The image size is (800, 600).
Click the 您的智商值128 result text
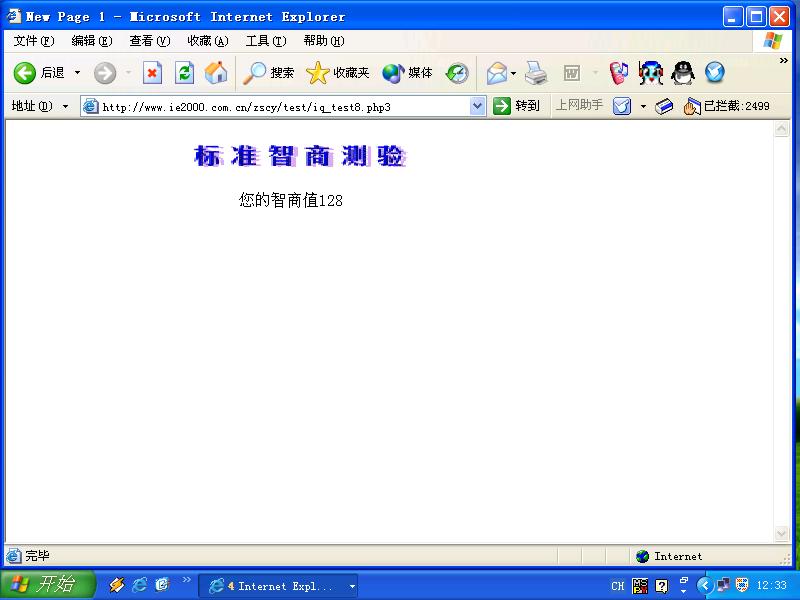coord(291,200)
